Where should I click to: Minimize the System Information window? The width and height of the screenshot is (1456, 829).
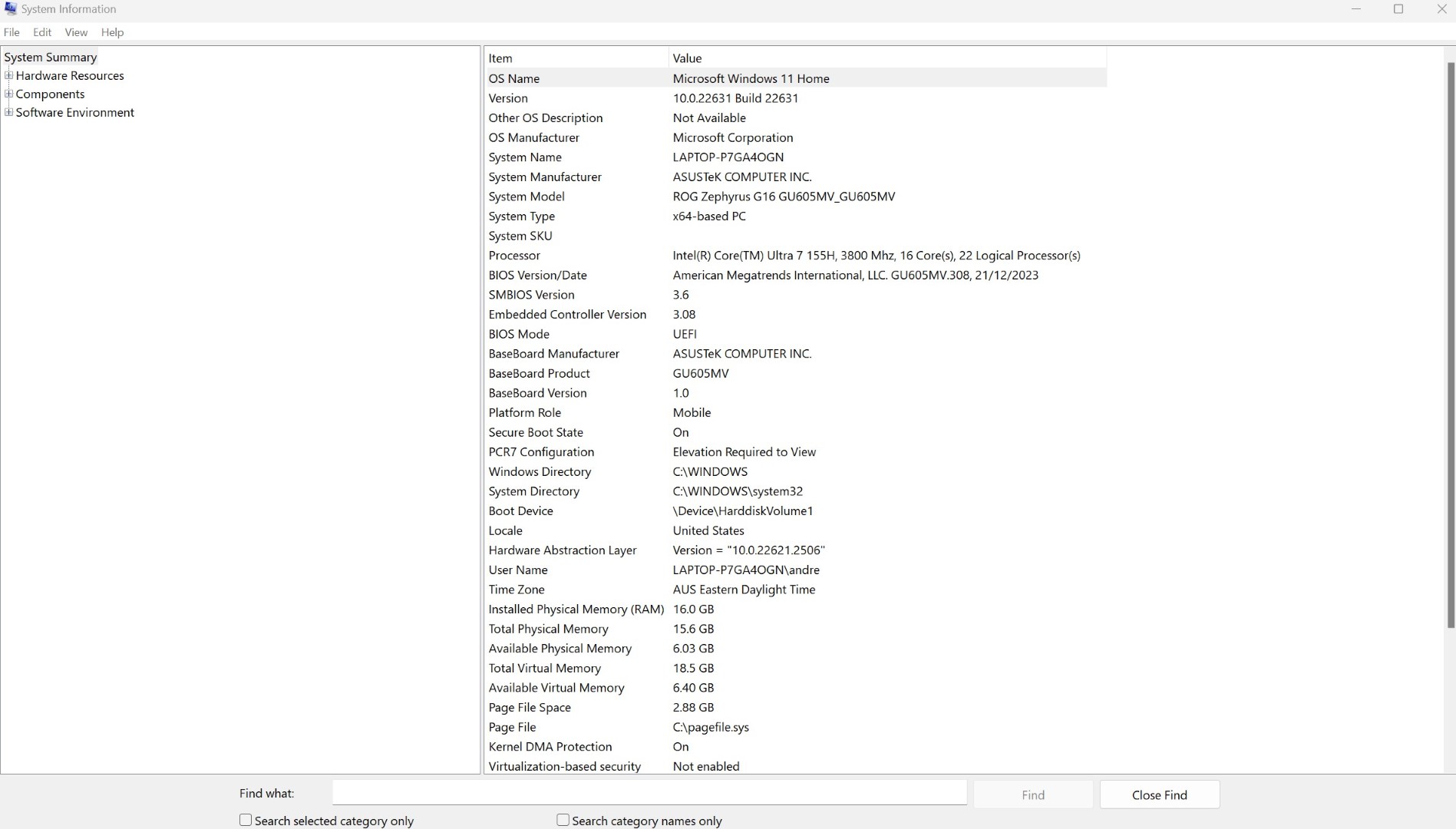1356,9
